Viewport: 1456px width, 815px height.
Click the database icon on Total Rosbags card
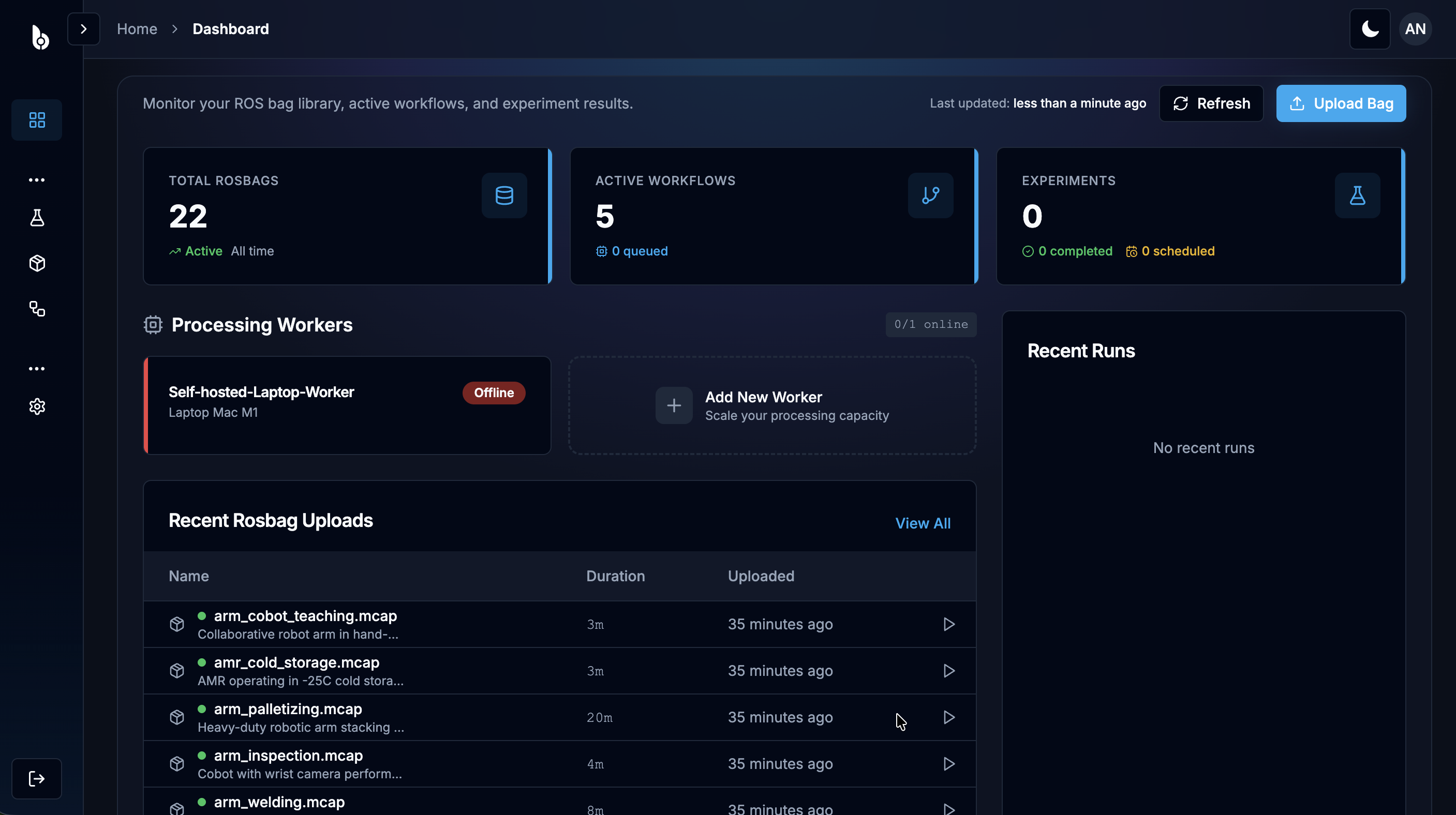tap(504, 195)
